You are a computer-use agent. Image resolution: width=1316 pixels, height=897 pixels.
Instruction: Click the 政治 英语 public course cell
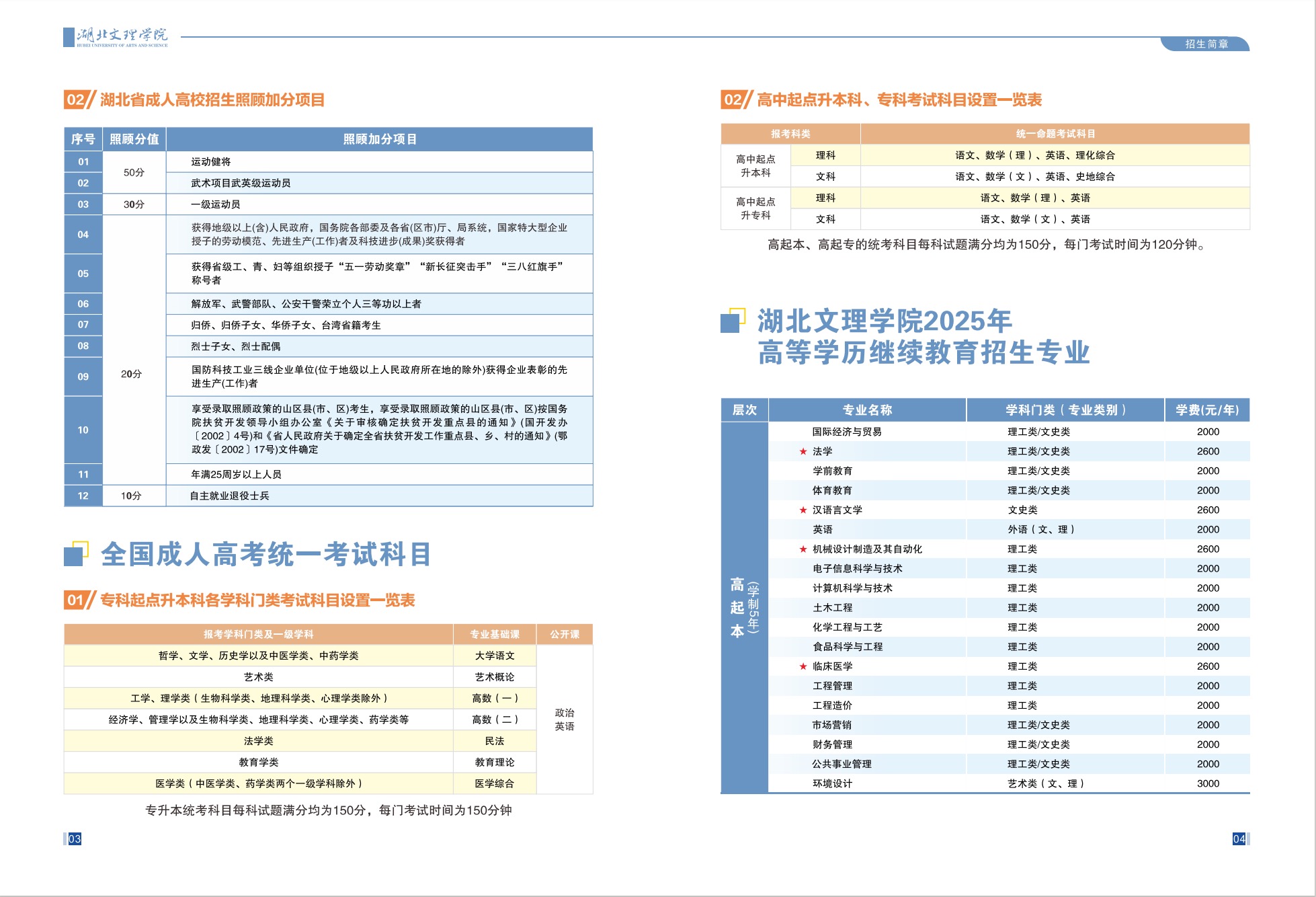(565, 719)
